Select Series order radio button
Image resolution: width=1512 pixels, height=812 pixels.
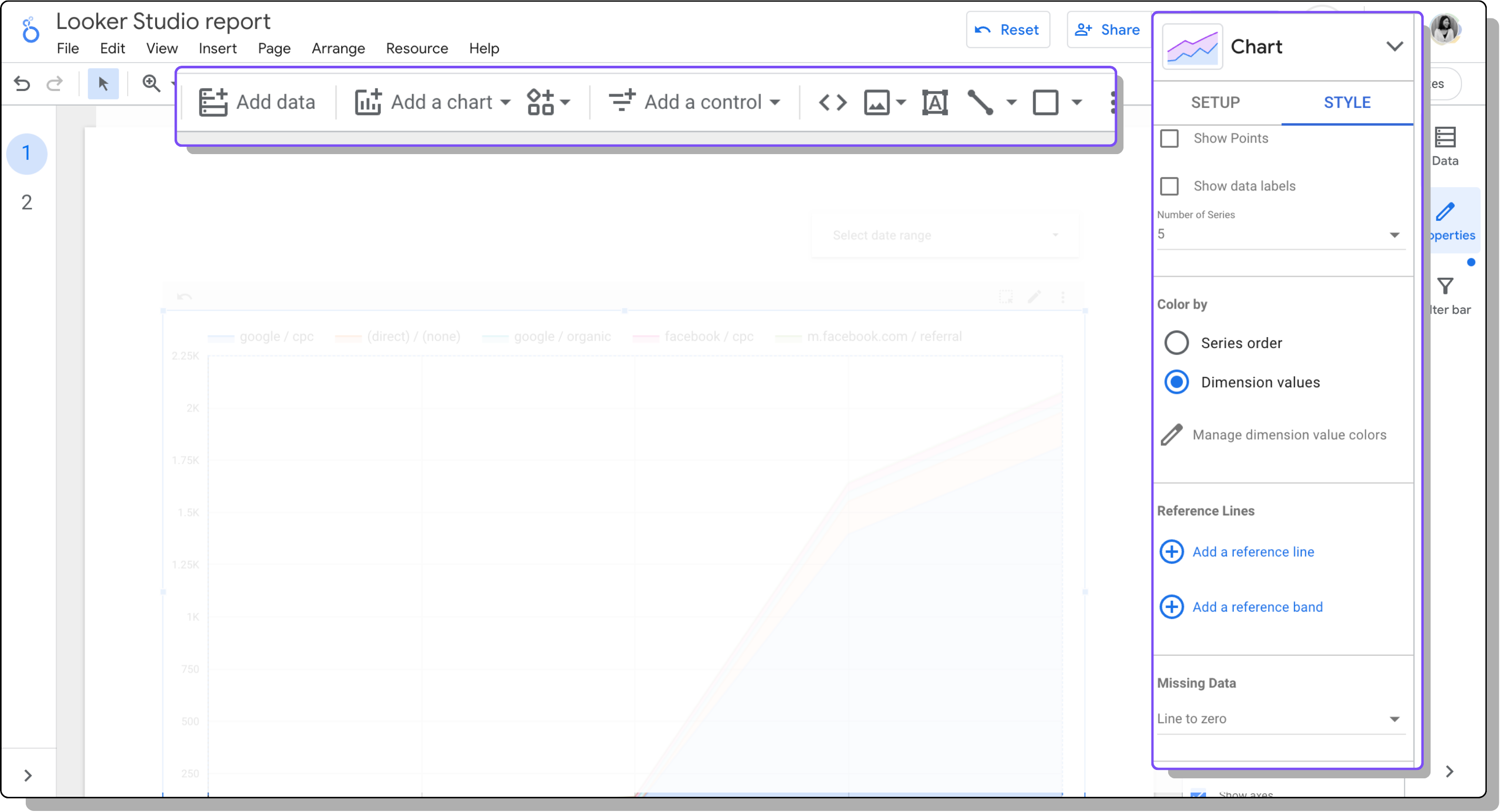tap(1176, 343)
